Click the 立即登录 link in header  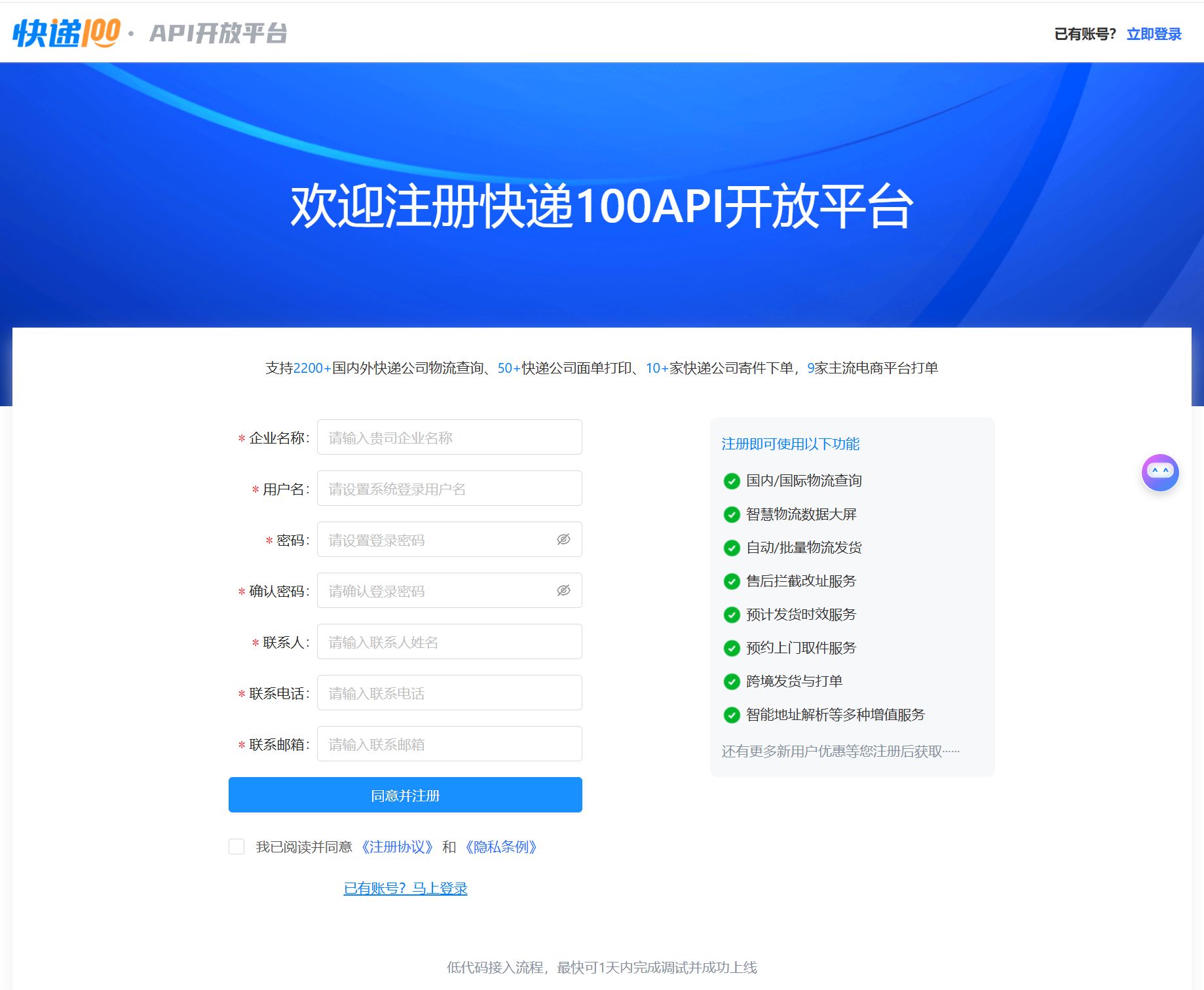coord(1154,34)
